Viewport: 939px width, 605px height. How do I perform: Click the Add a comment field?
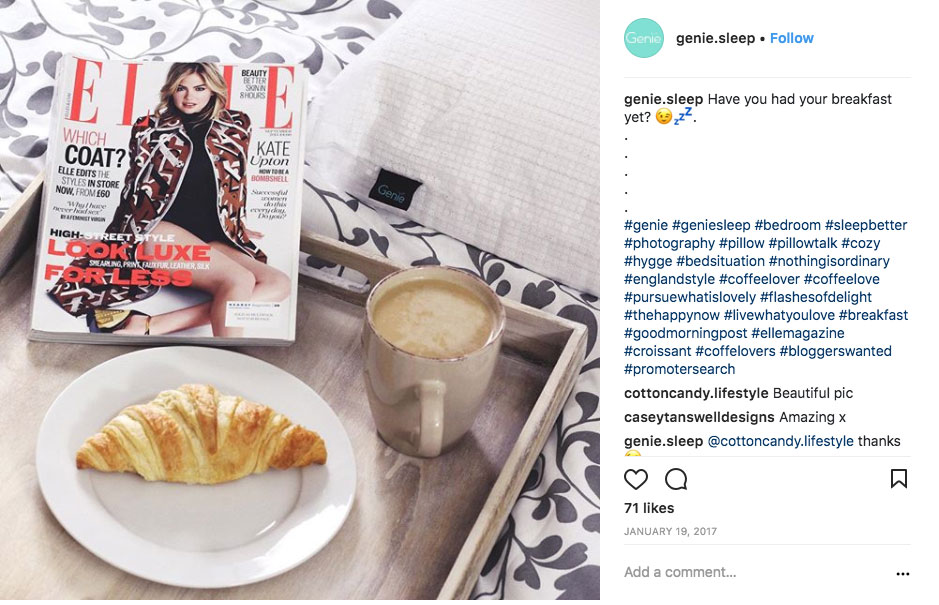(755, 572)
